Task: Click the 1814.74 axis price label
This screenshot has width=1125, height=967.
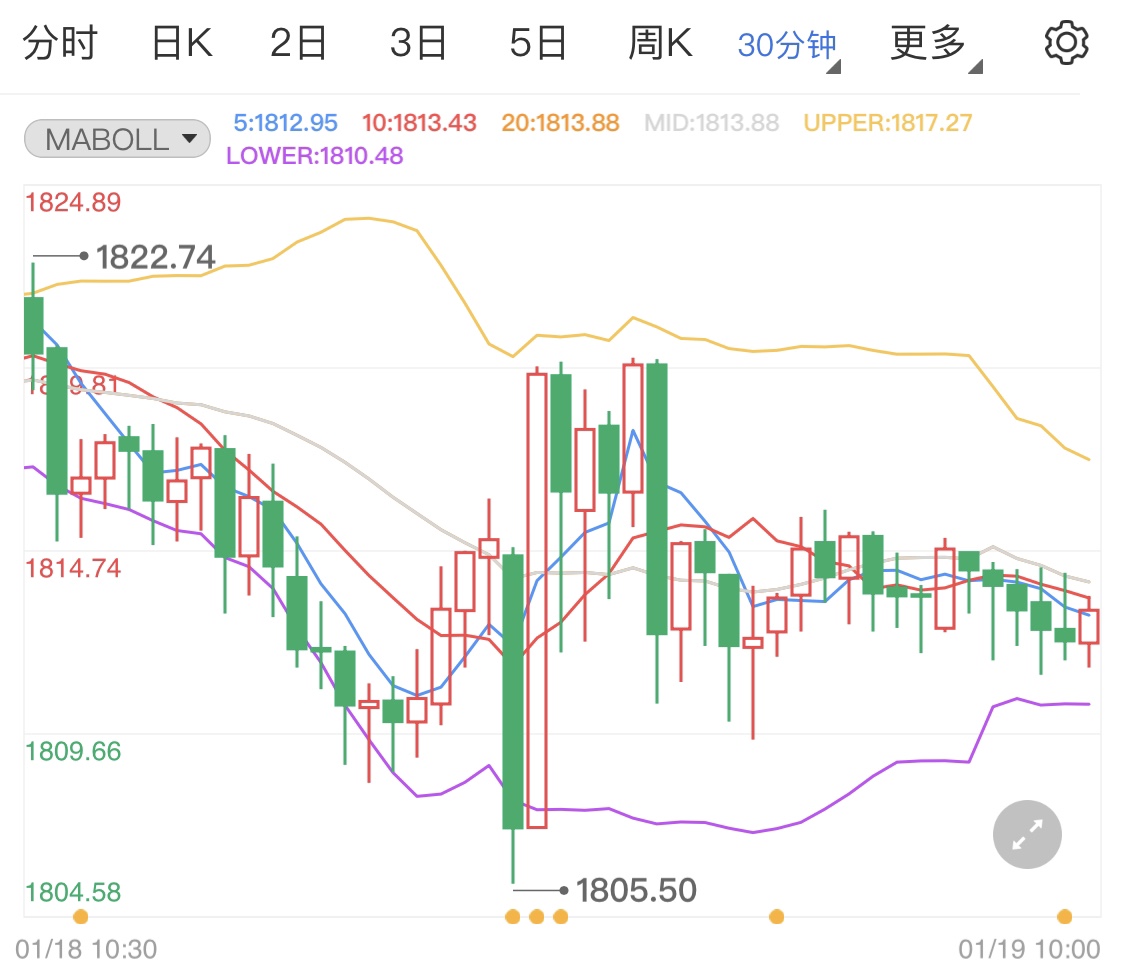Action: [x=73, y=568]
